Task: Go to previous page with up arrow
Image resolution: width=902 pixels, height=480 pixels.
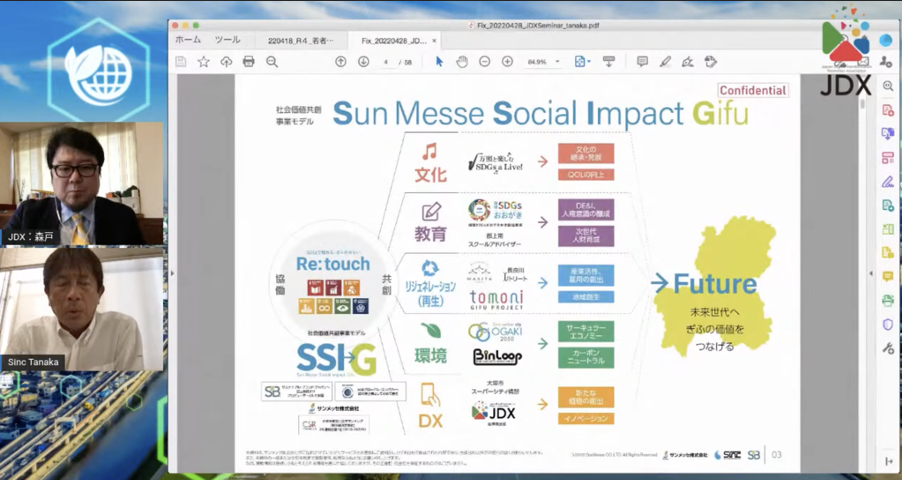Action: [341, 62]
